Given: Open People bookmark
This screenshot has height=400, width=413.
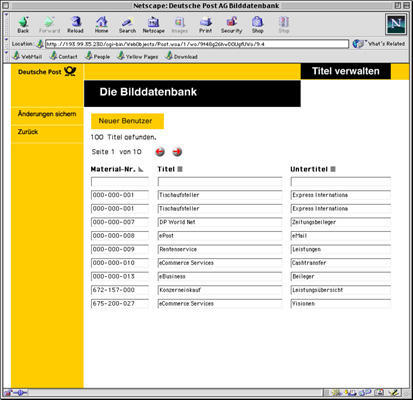Looking at the screenshot, I should pos(97,56).
